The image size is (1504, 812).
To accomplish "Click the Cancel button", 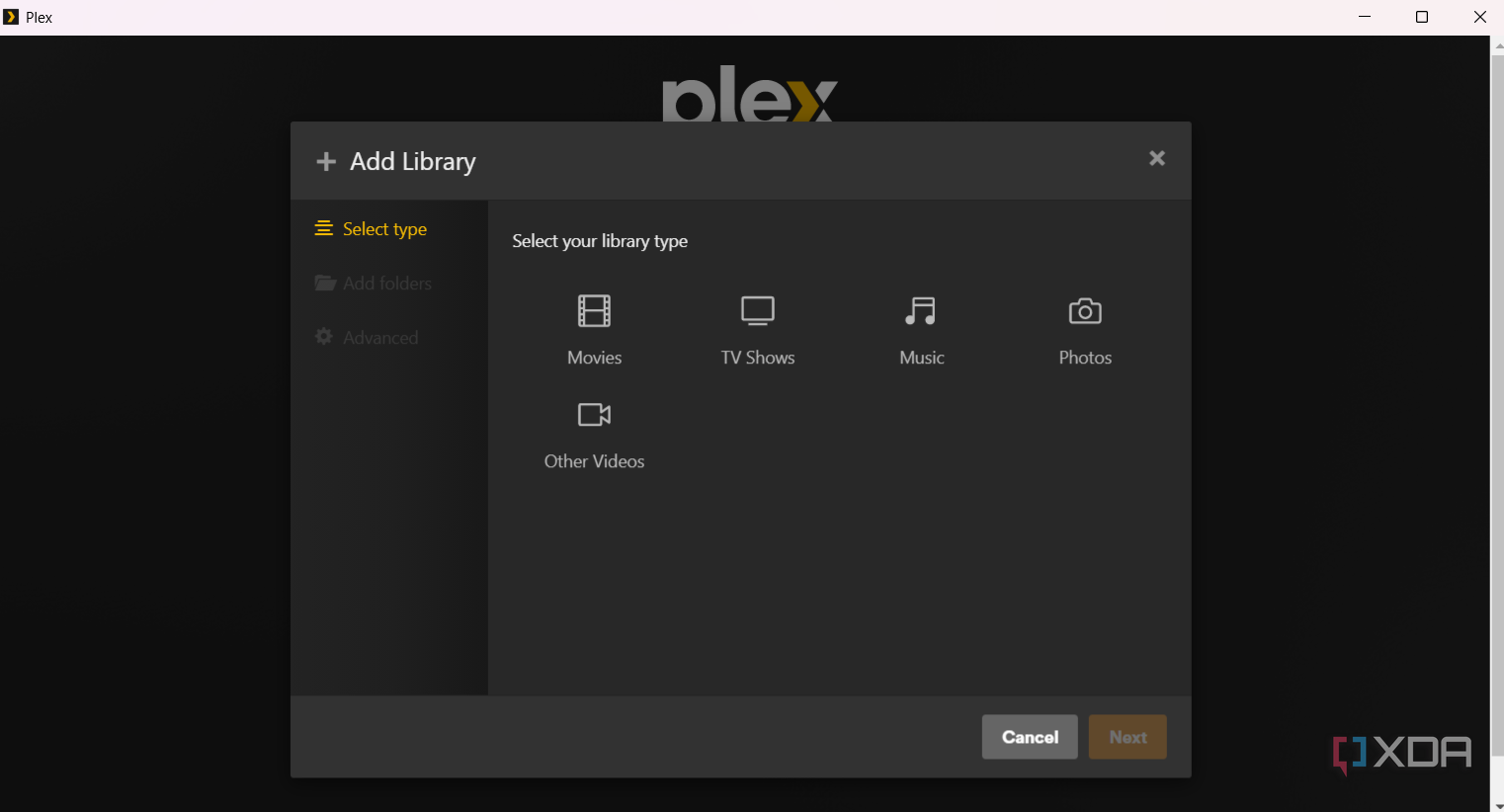I will click(1030, 737).
